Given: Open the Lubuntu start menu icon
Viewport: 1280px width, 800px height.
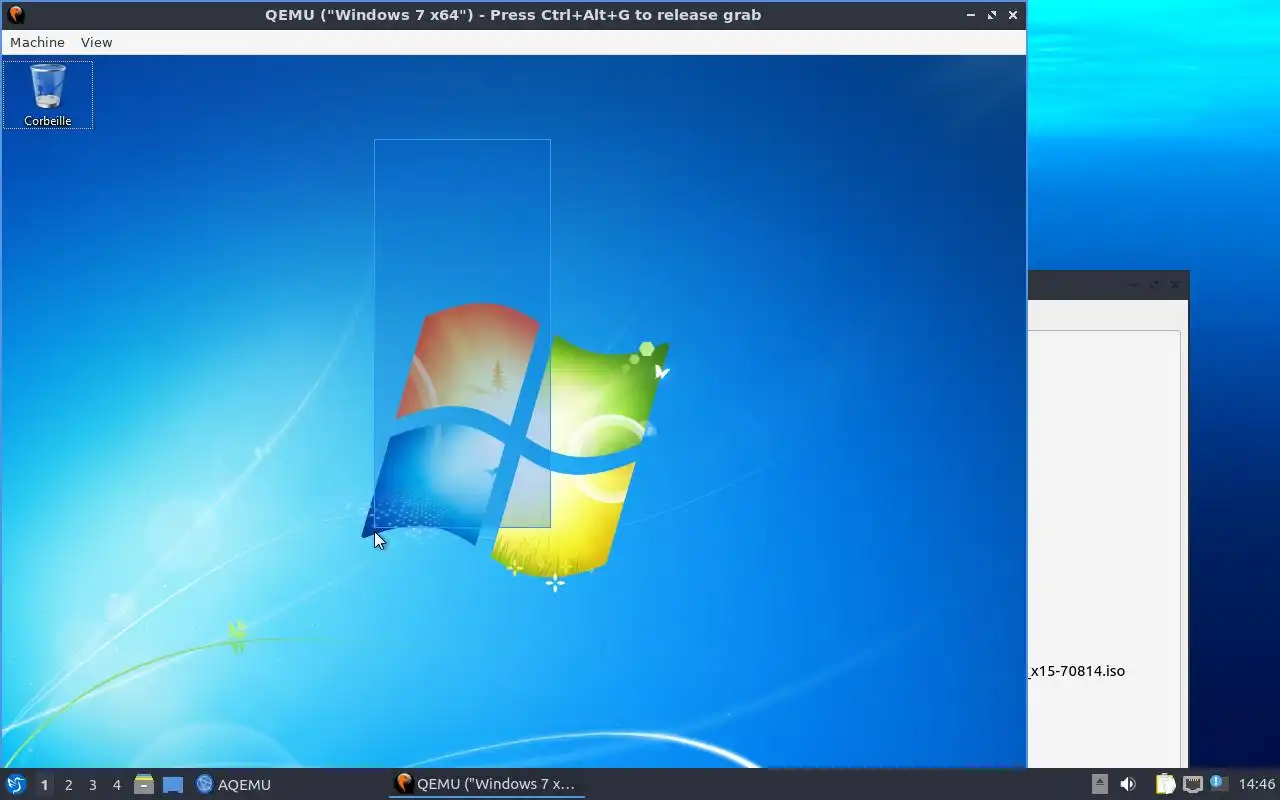Looking at the screenshot, I should click(15, 784).
